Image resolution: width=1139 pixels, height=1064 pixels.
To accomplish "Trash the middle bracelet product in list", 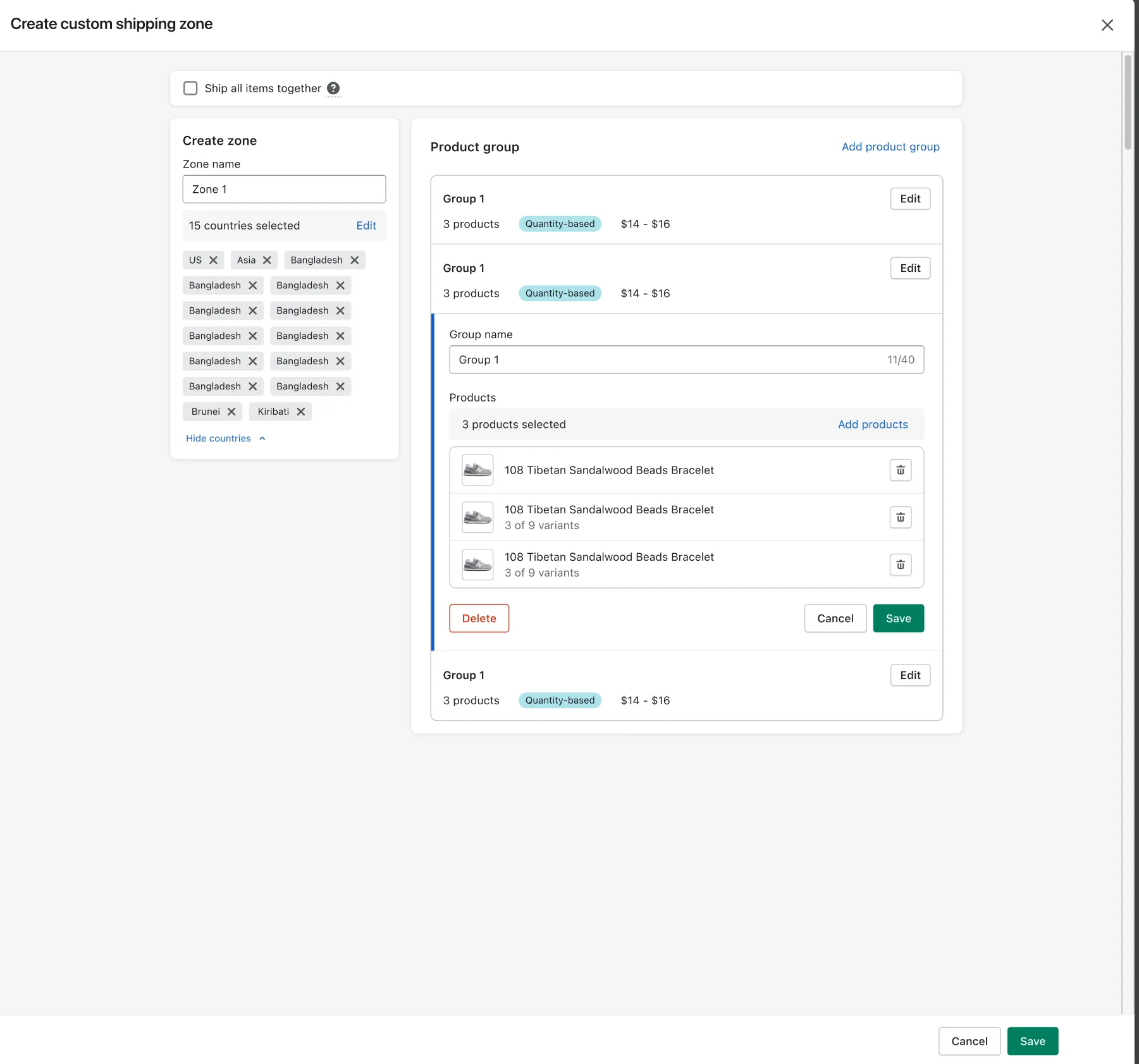I will pos(900,518).
